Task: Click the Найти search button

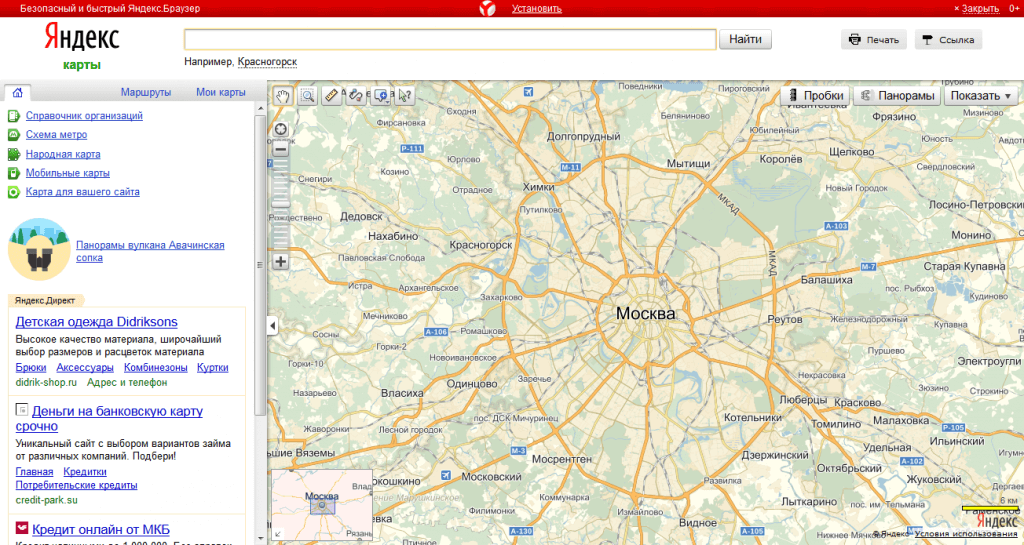Action: click(x=746, y=40)
